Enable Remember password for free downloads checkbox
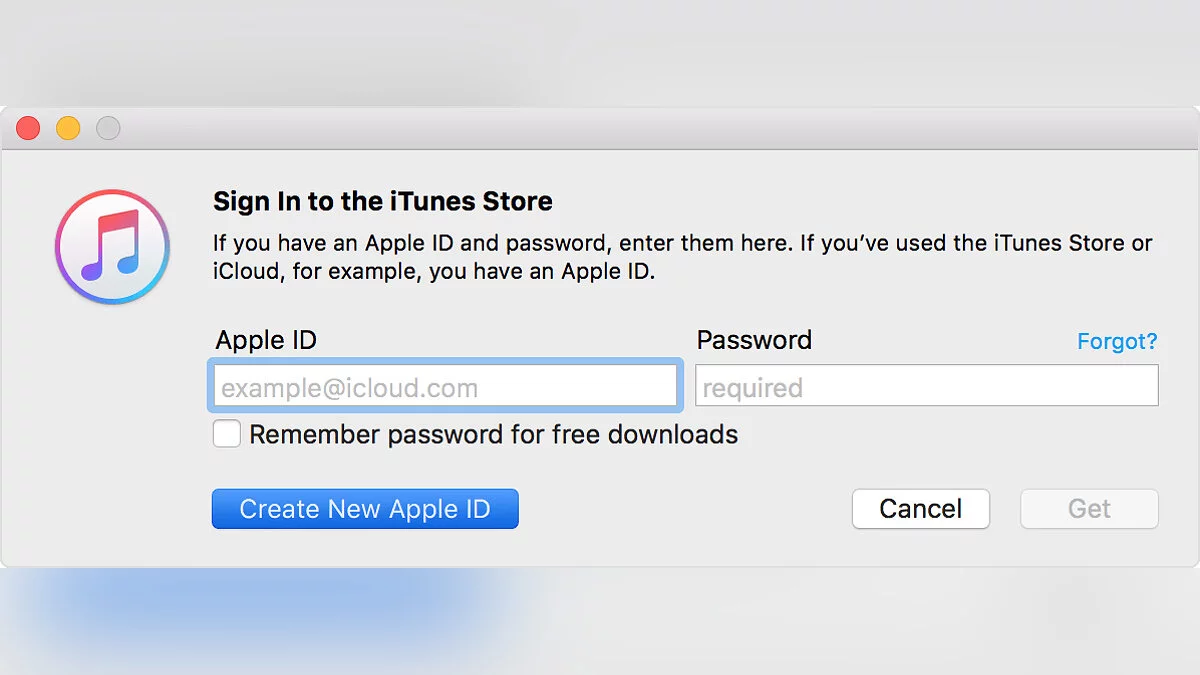Image resolution: width=1200 pixels, height=675 pixels. coord(227,434)
